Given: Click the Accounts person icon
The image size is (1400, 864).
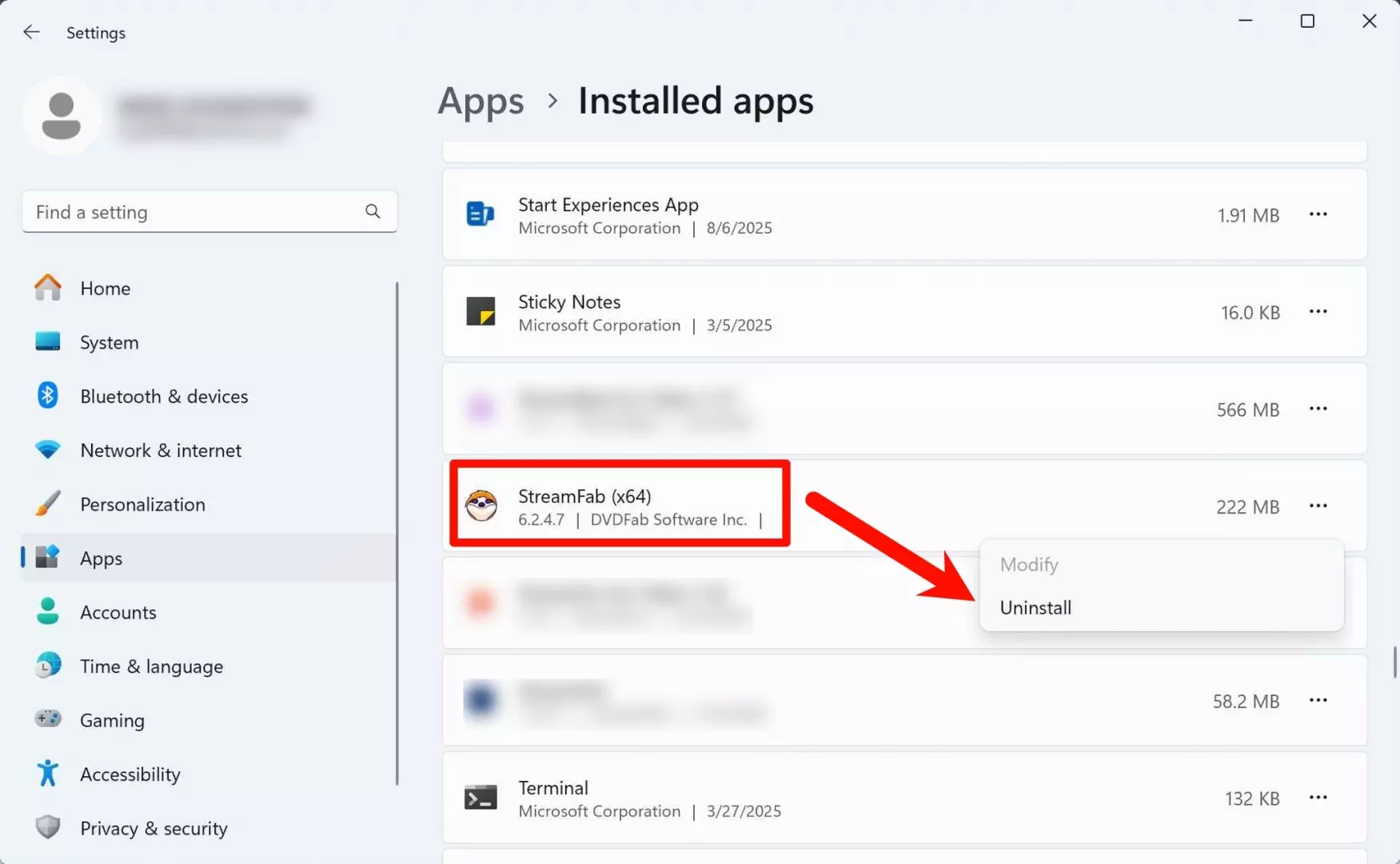Looking at the screenshot, I should pos(48,611).
